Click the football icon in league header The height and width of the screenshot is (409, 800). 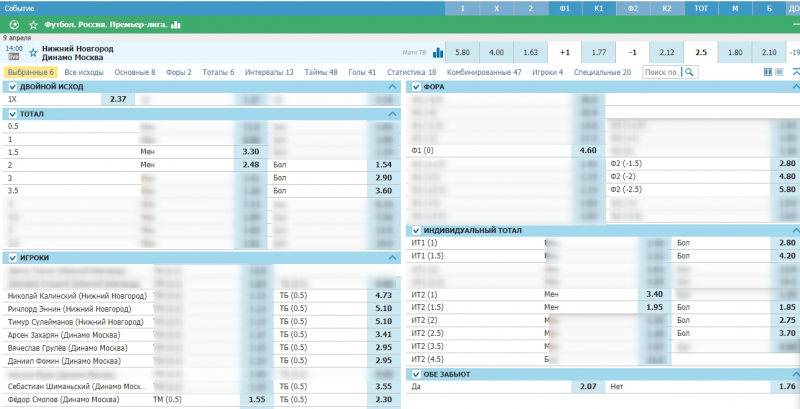tap(13, 24)
